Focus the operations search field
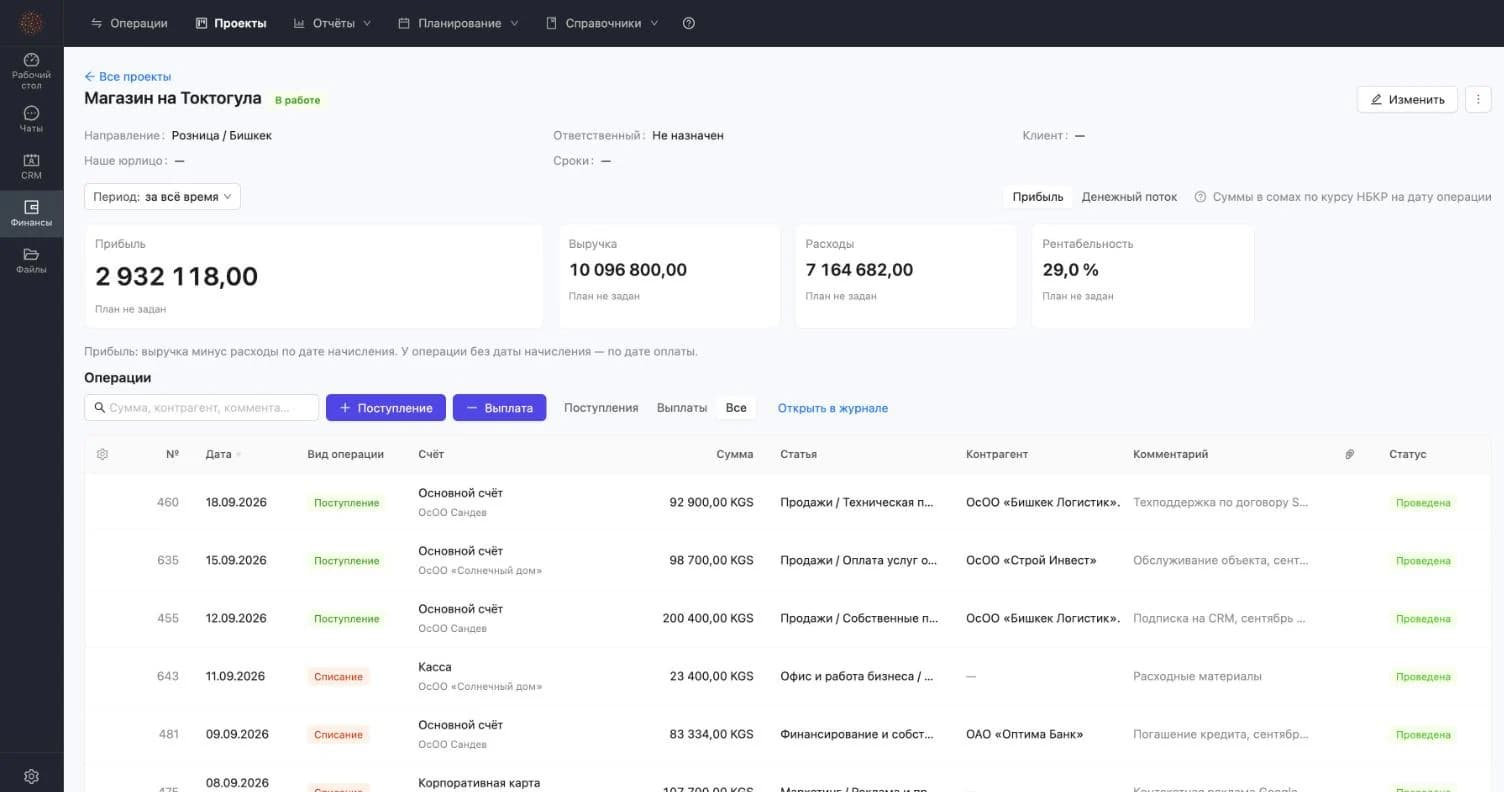The width and height of the screenshot is (1504, 792). pyautogui.click(x=202, y=408)
